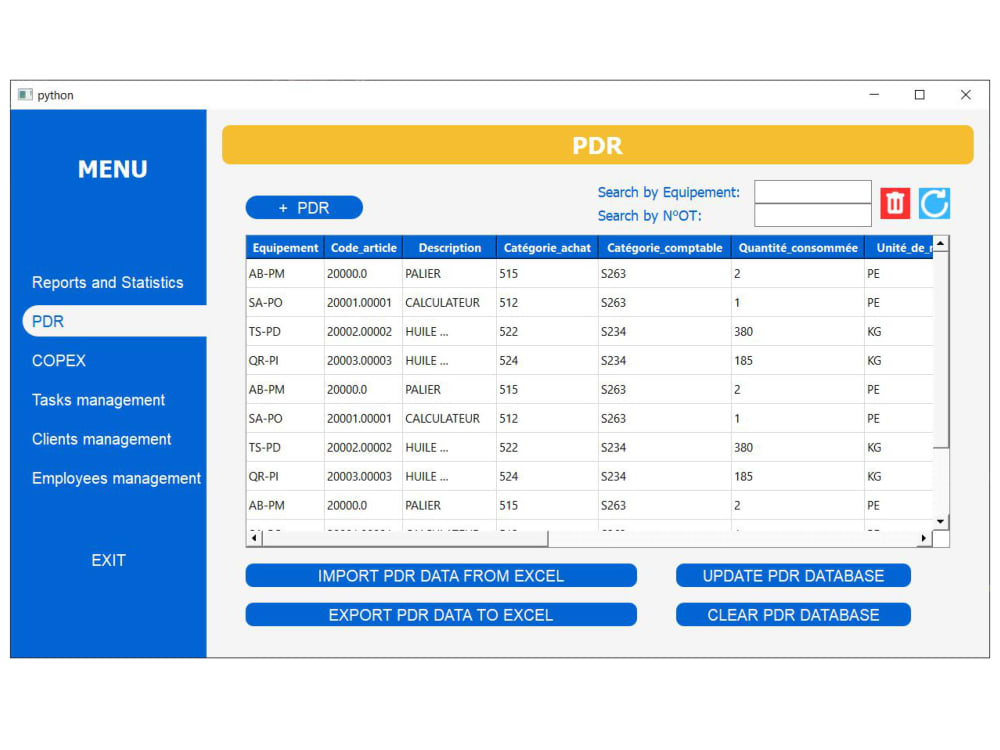Image resolution: width=1000 pixels, height=750 pixels.
Task: Click the Catégorie_achat column header
Action: [547, 247]
